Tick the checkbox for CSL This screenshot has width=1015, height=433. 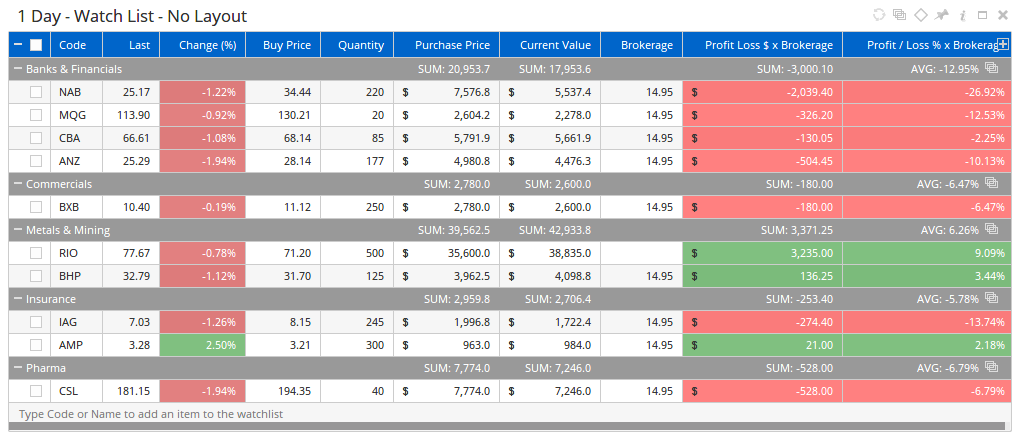click(36, 391)
